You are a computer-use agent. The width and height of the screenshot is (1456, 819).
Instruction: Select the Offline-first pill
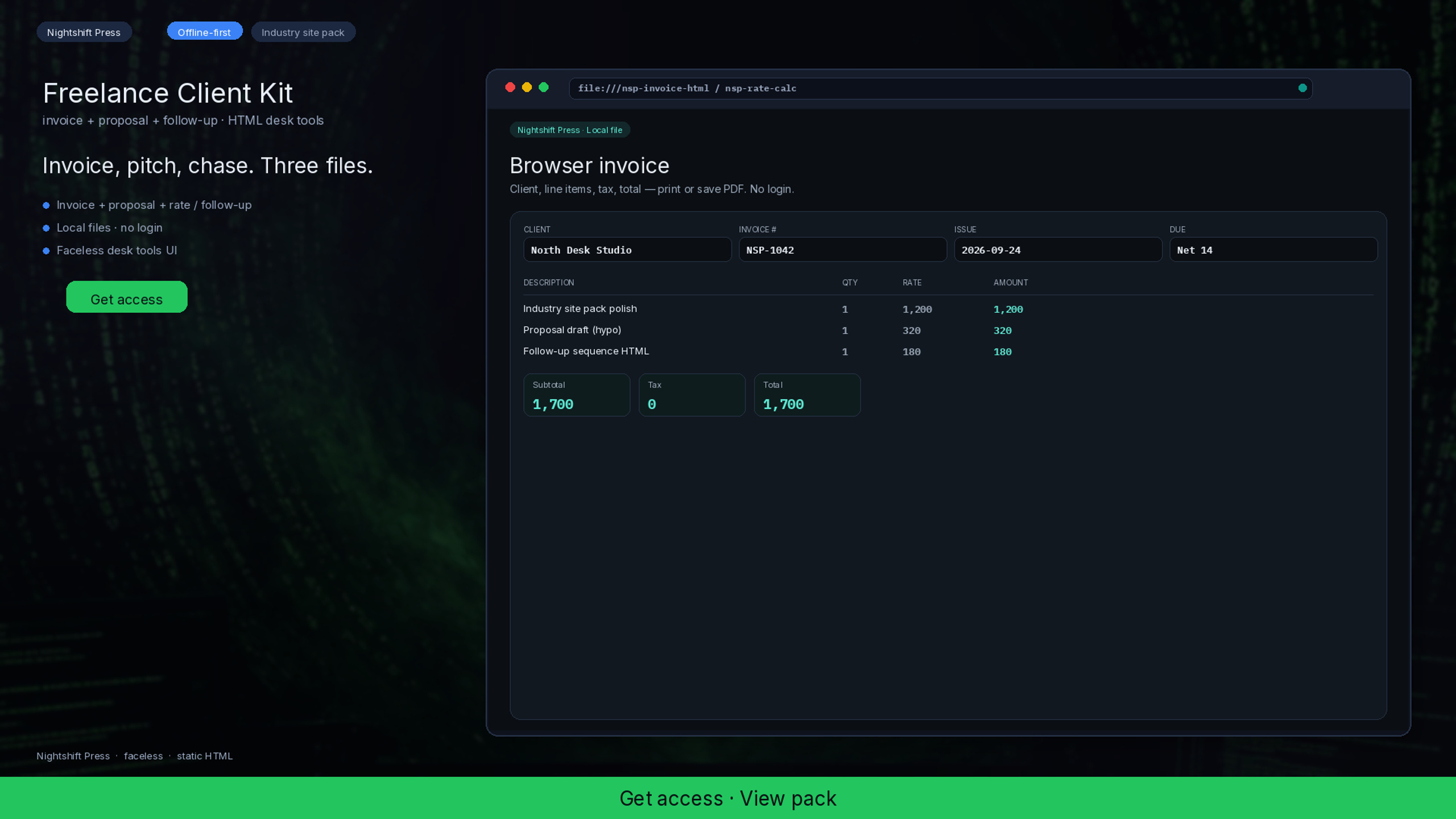[x=204, y=32]
